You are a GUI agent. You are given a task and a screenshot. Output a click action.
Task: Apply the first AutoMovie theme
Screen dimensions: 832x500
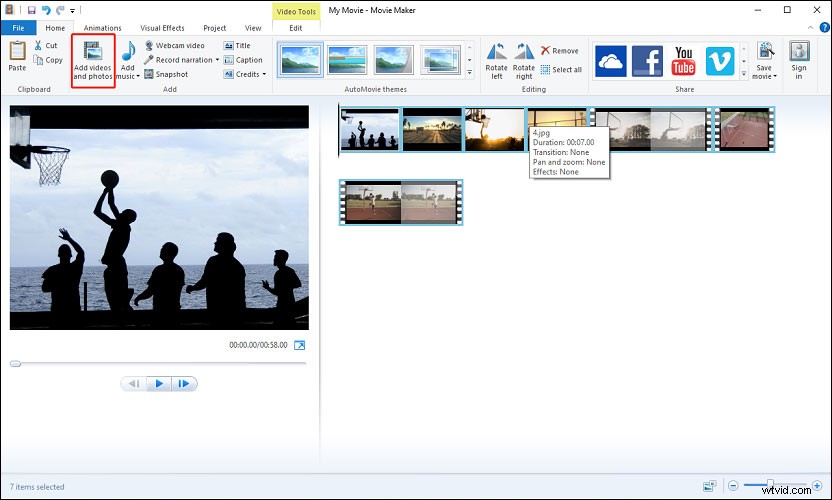coord(300,59)
